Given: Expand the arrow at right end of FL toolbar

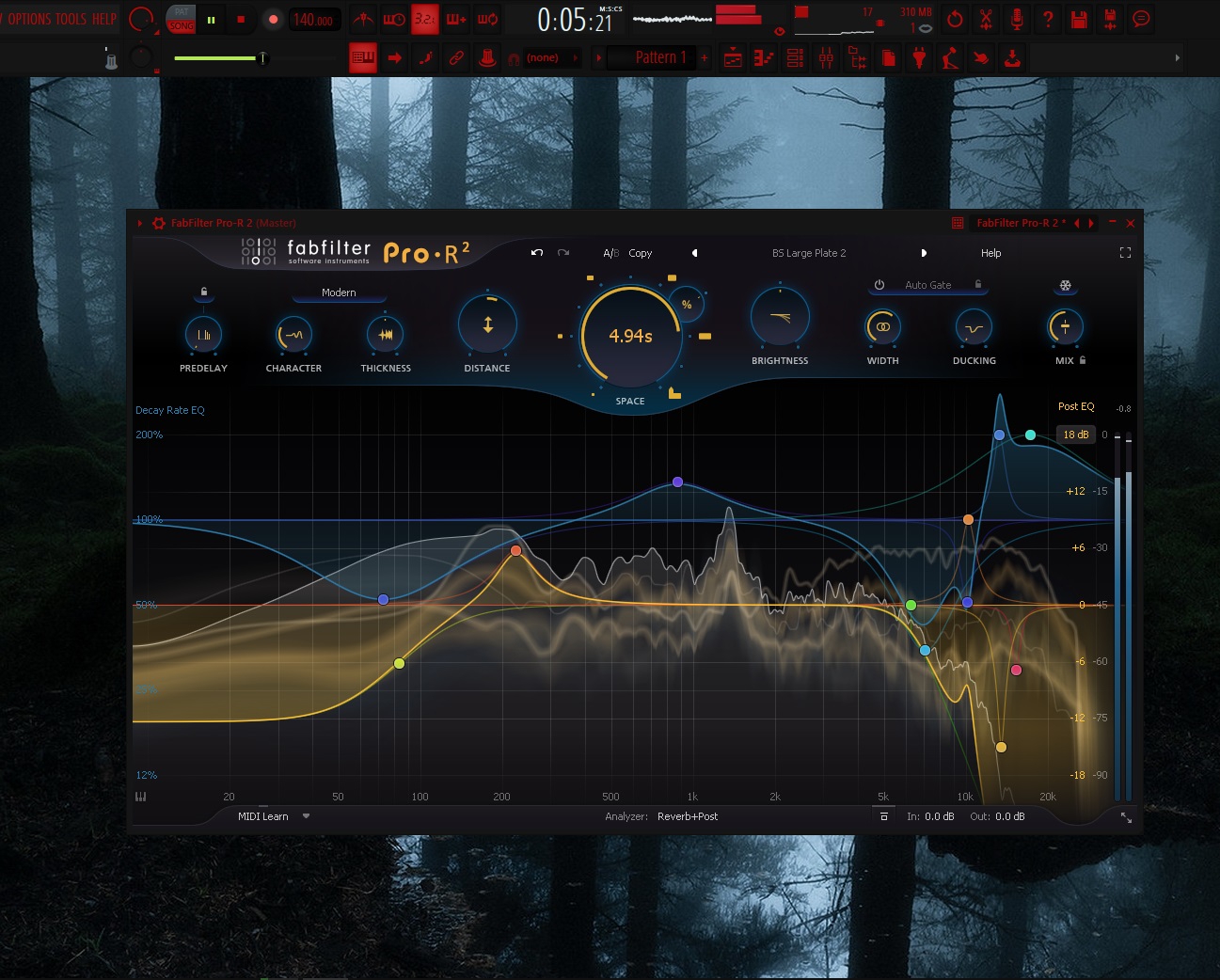Looking at the screenshot, I should [1177, 58].
